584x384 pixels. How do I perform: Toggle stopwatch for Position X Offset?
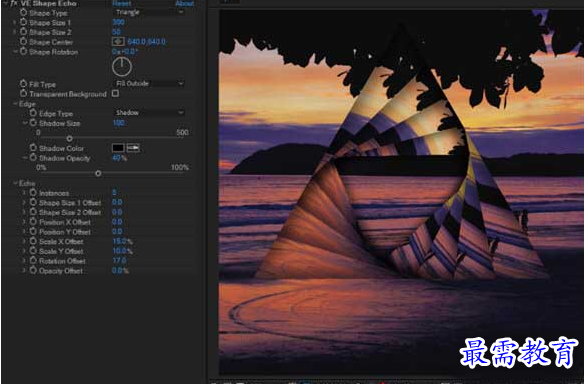[33, 222]
